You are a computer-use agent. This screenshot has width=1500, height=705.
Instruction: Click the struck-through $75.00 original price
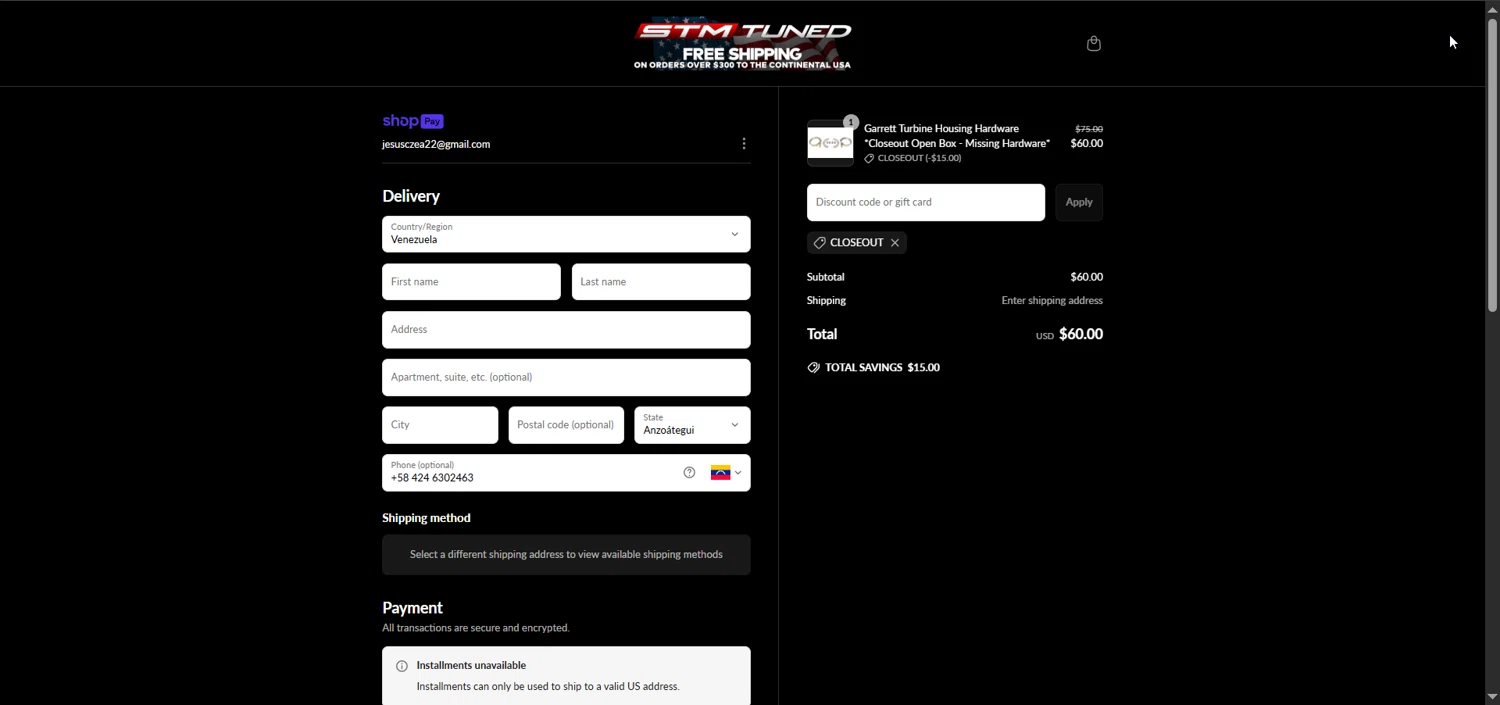pos(1089,129)
